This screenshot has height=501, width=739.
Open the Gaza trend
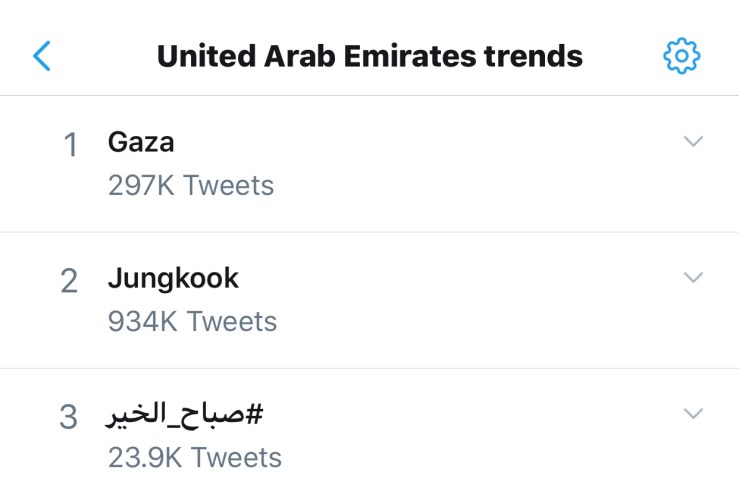(141, 142)
